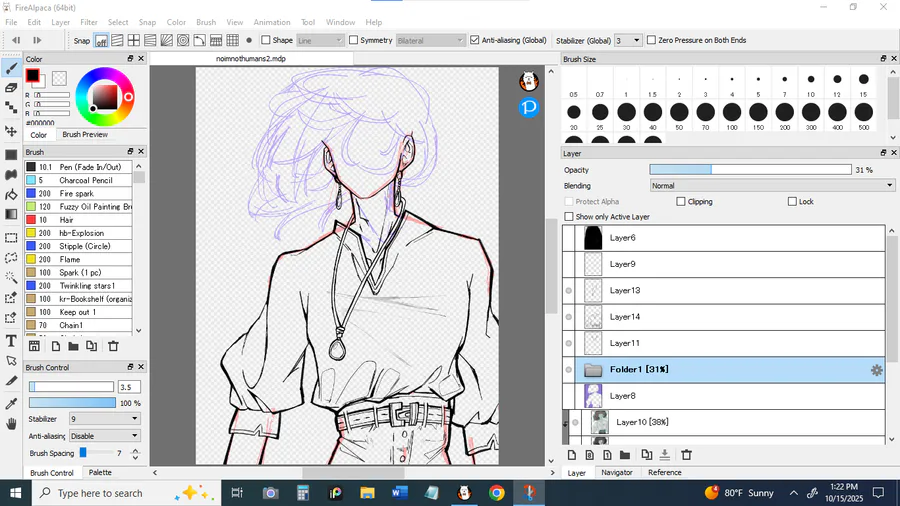900x506 pixels.
Task: Select the Fire spark brush
Action: click(79, 193)
